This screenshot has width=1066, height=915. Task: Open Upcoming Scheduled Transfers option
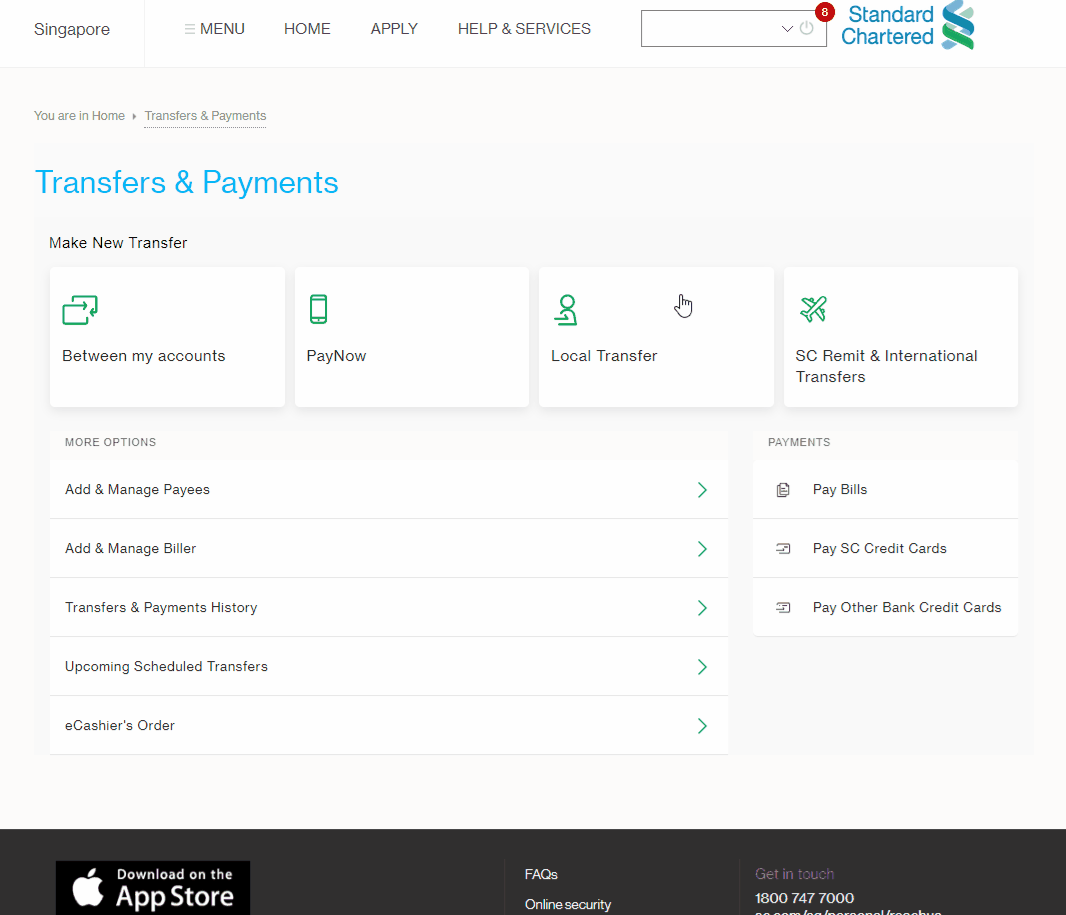point(166,667)
